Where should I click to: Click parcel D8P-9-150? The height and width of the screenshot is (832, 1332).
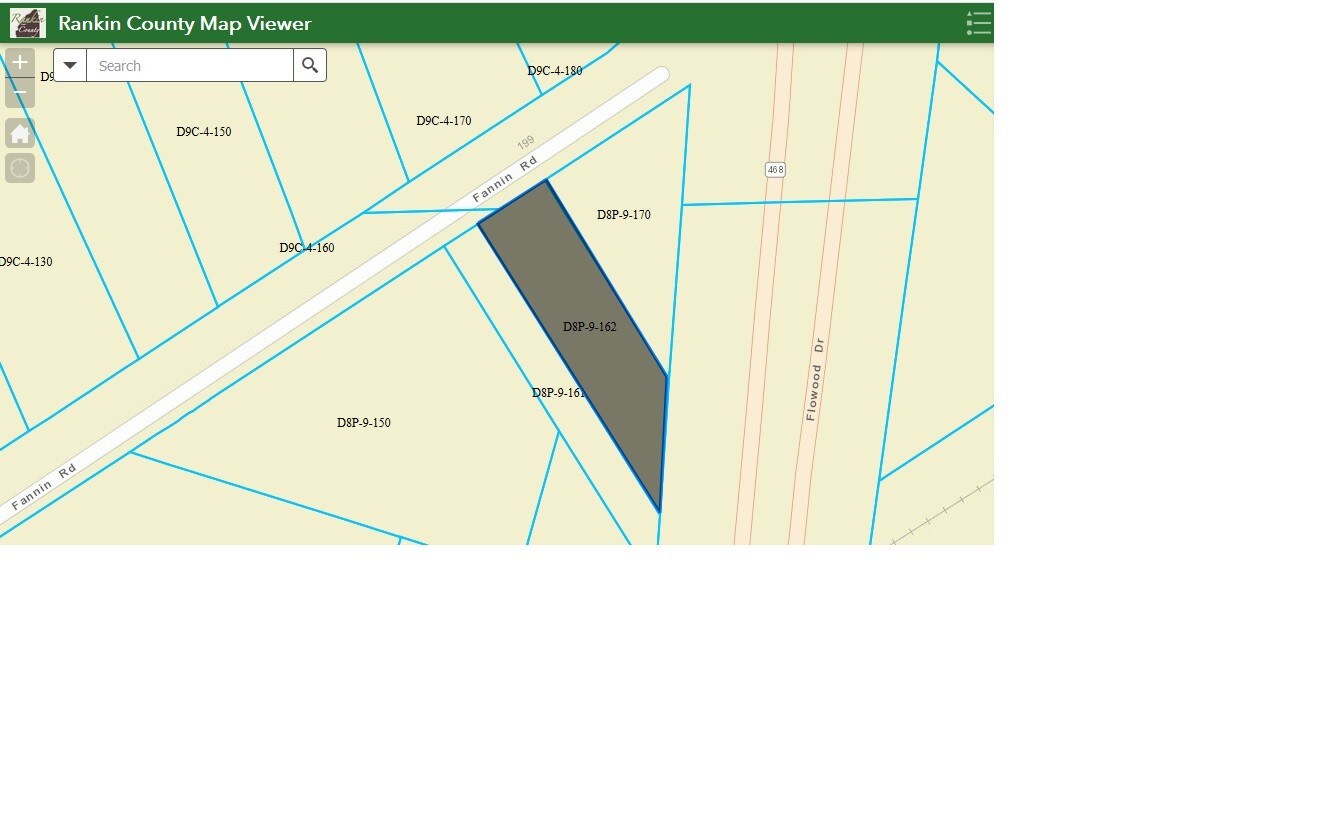pyautogui.click(x=364, y=422)
